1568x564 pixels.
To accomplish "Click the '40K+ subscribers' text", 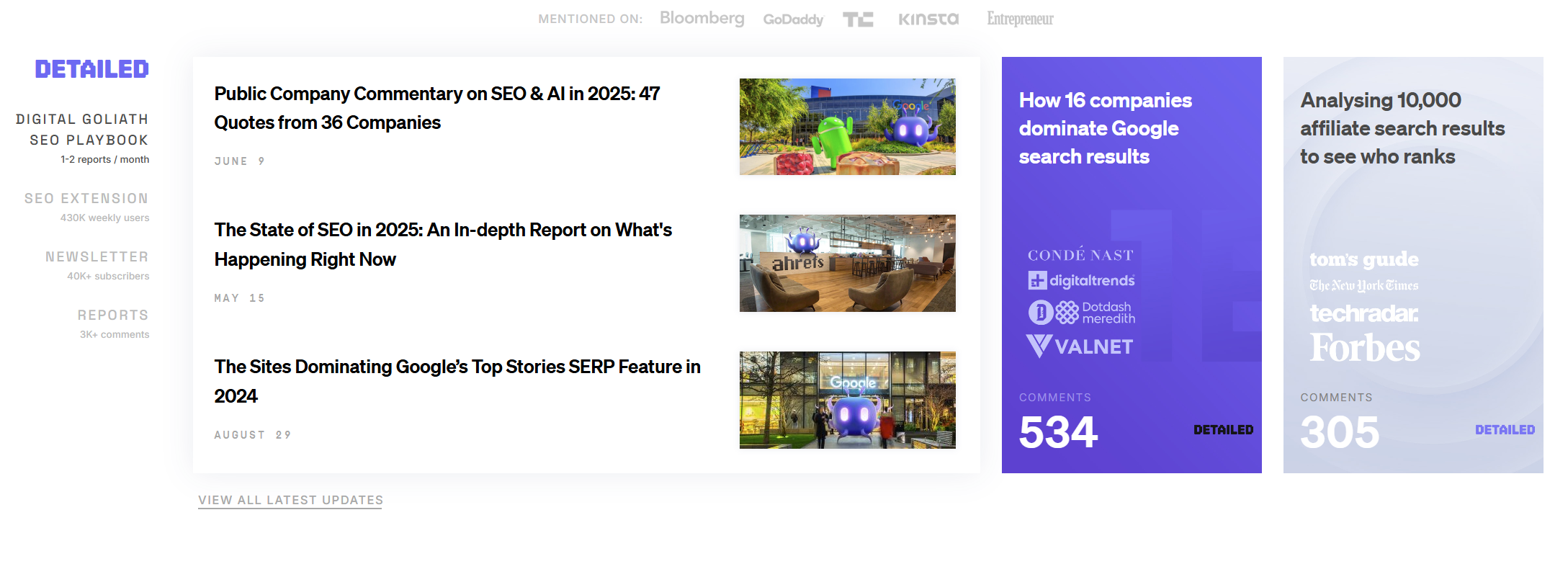I will tap(109, 276).
